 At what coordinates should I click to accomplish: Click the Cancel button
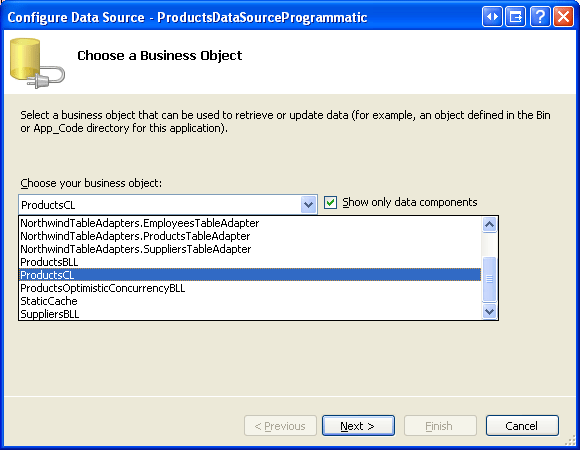click(522, 426)
